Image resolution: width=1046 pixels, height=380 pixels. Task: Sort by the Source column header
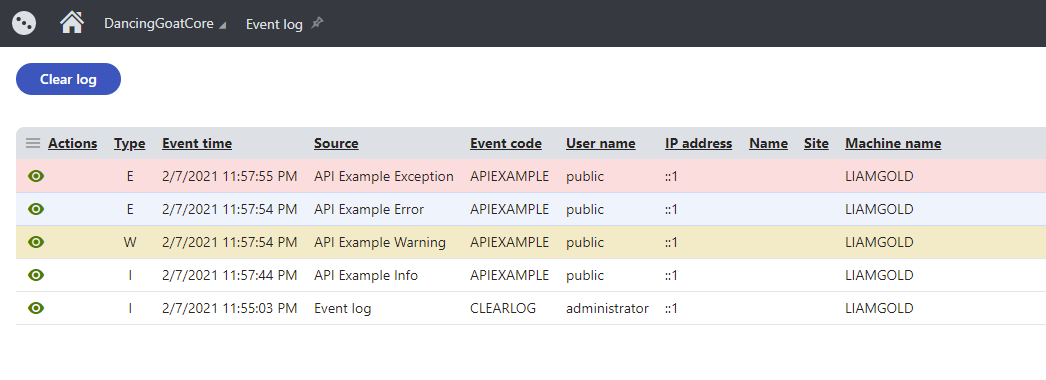pos(336,143)
